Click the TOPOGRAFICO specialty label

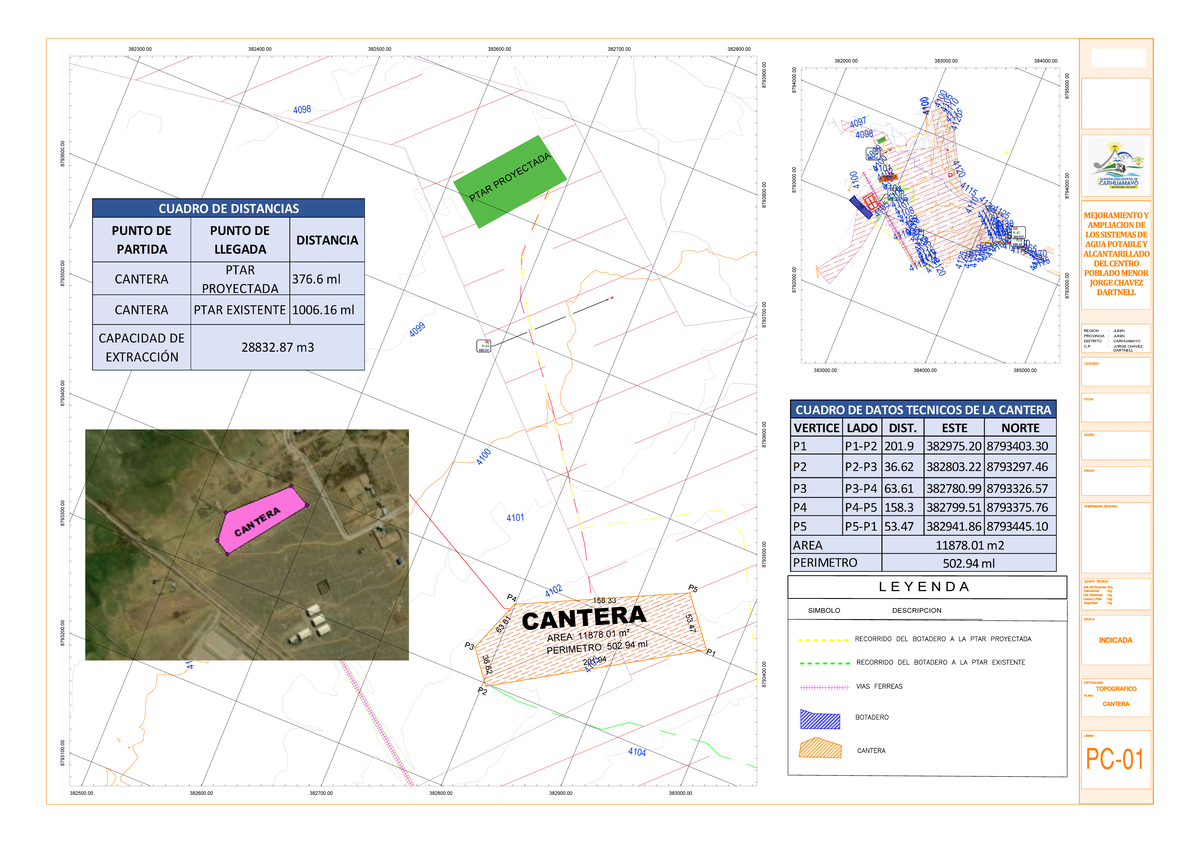click(1116, 689)
